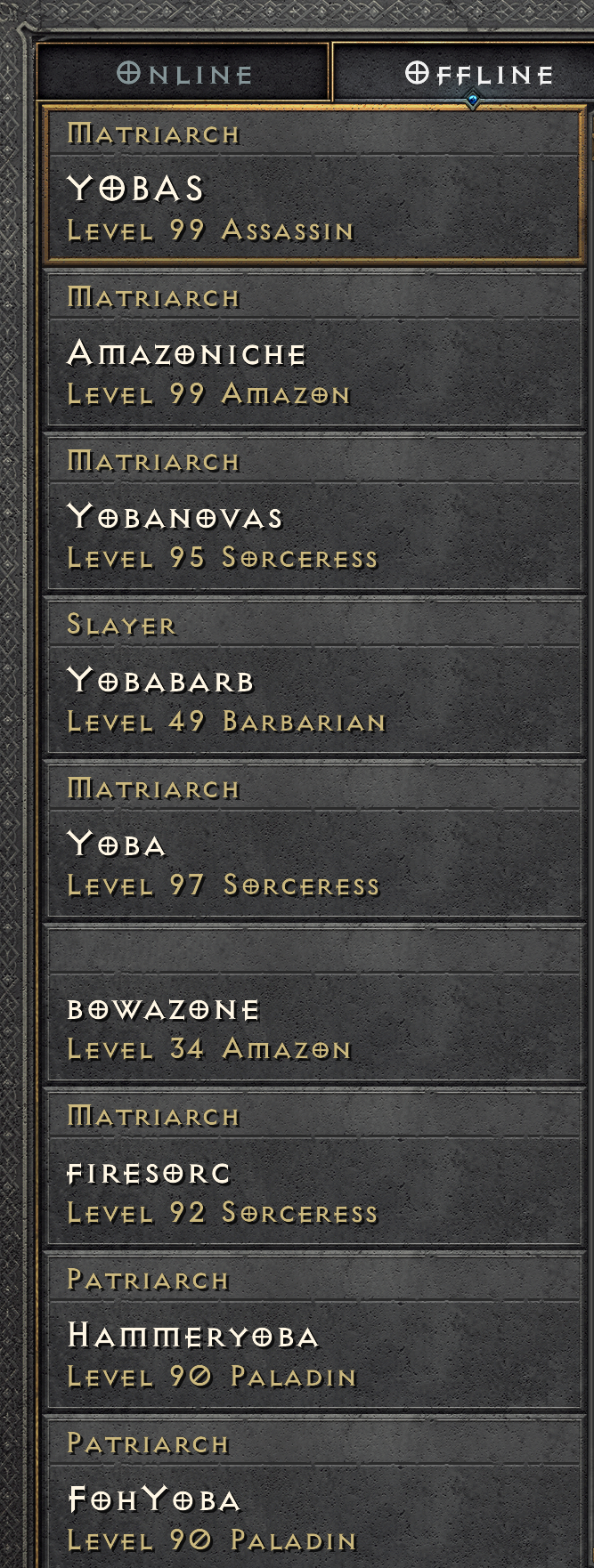Click the Matriarch title above Amazoniche
This screenshot has height=1568, width=594.
(154, 298)
